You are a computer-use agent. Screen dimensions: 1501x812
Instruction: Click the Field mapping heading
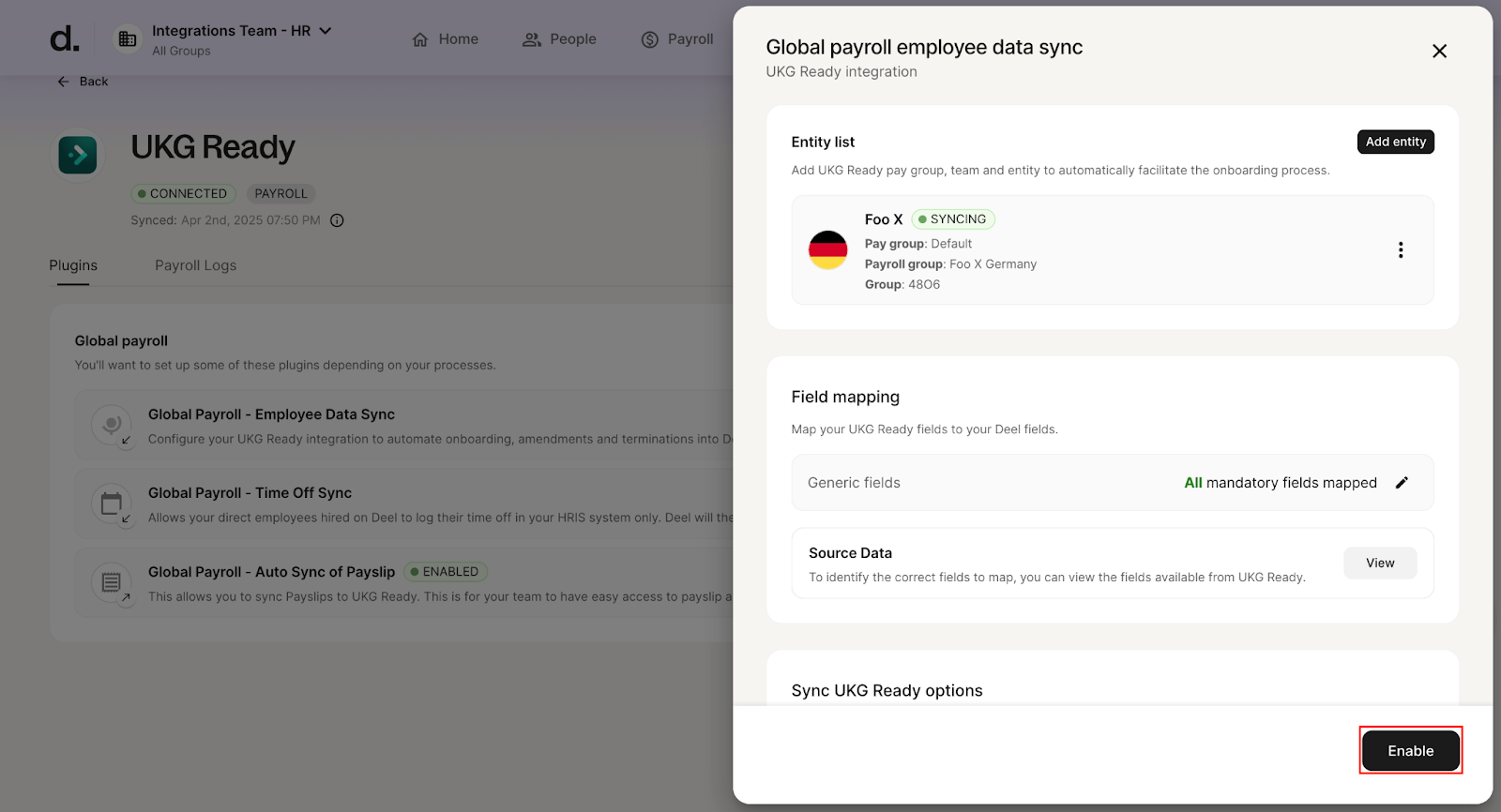(x=845, y=397)
